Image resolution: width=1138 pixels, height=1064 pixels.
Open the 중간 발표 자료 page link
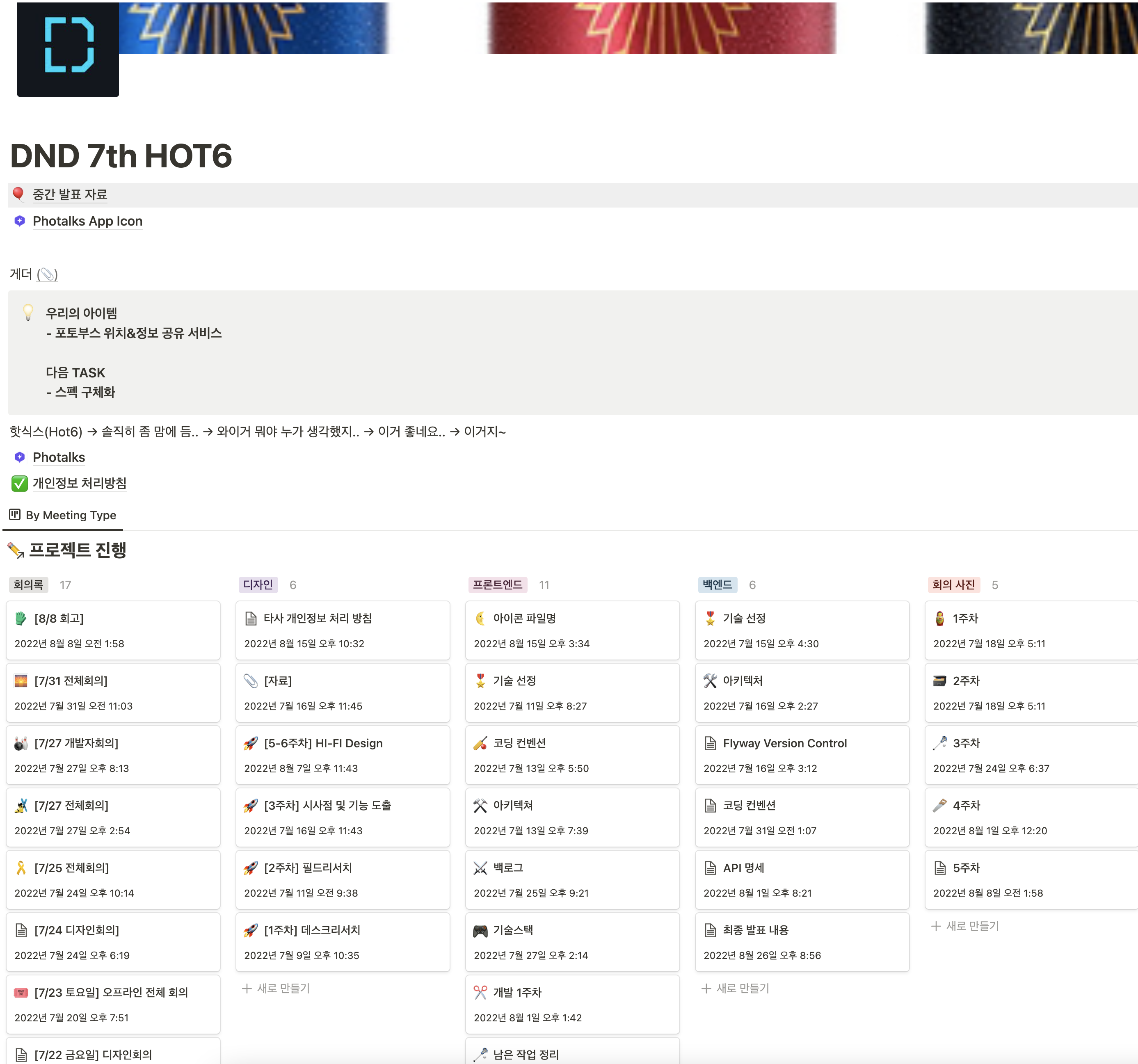pyautogui.click(x=70, y=194)
